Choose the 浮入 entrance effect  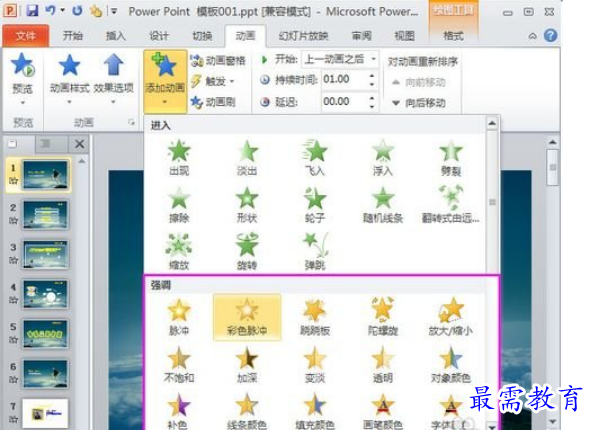coord(383,158)
